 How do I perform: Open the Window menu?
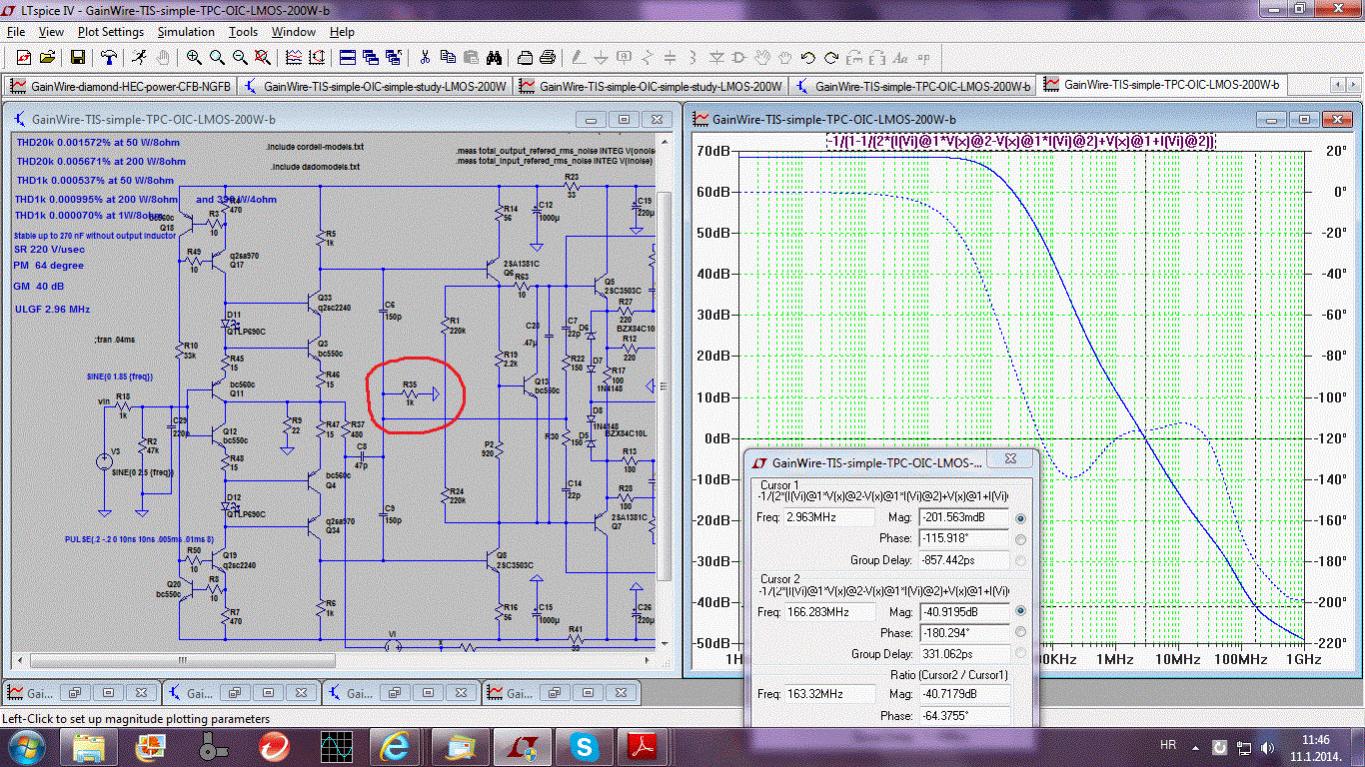click(294, 32)
